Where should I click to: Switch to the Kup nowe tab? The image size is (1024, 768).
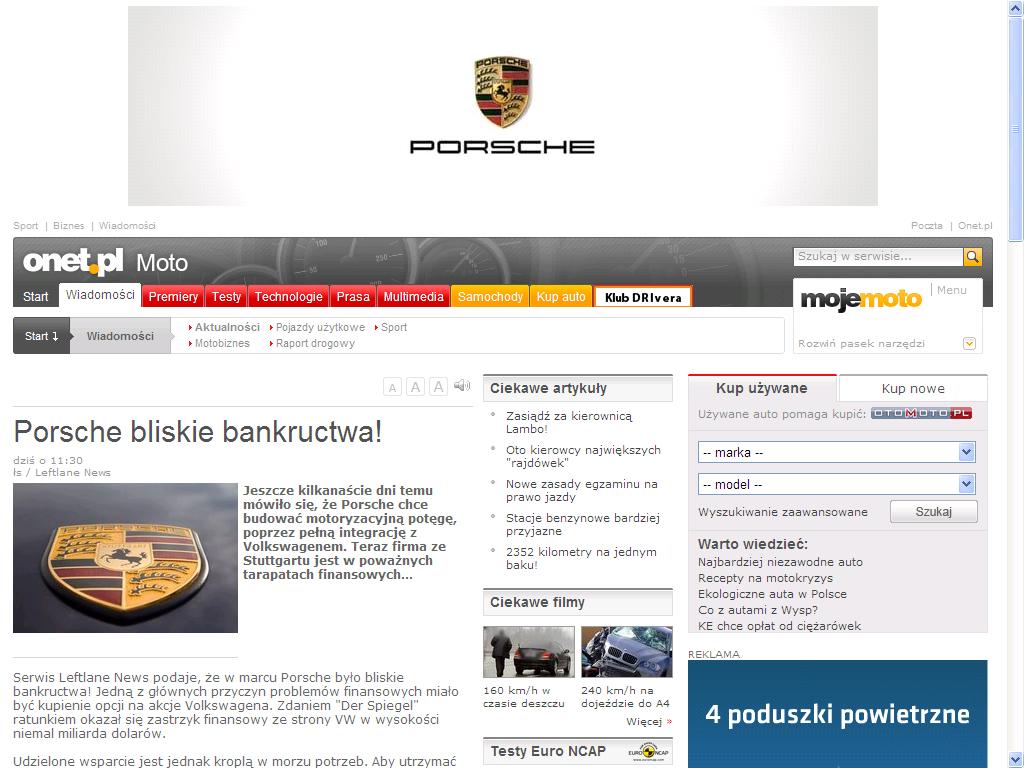(x=912, y=389)
